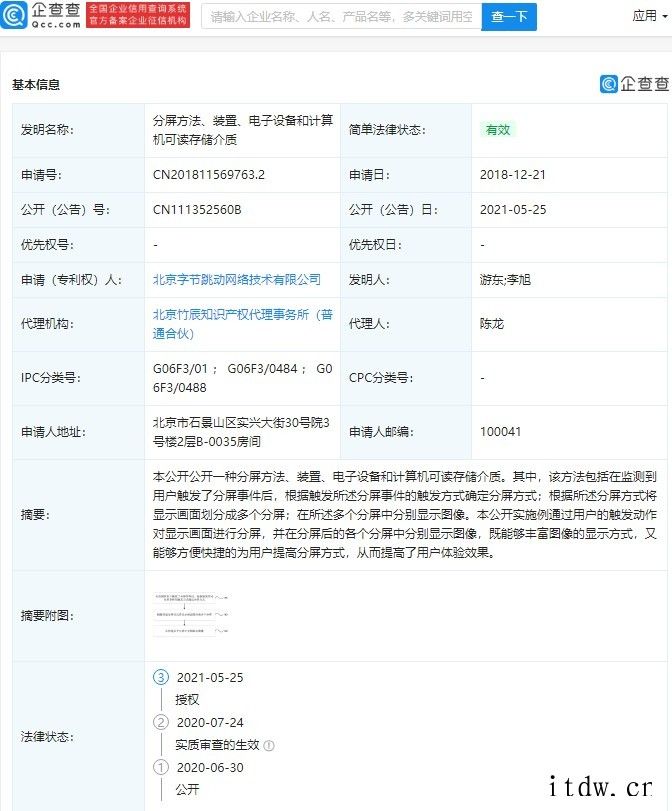672x811 pixels.
Task: Open applicant link 北京字节跳动网络技术有限公司
Action: point(236,280)
